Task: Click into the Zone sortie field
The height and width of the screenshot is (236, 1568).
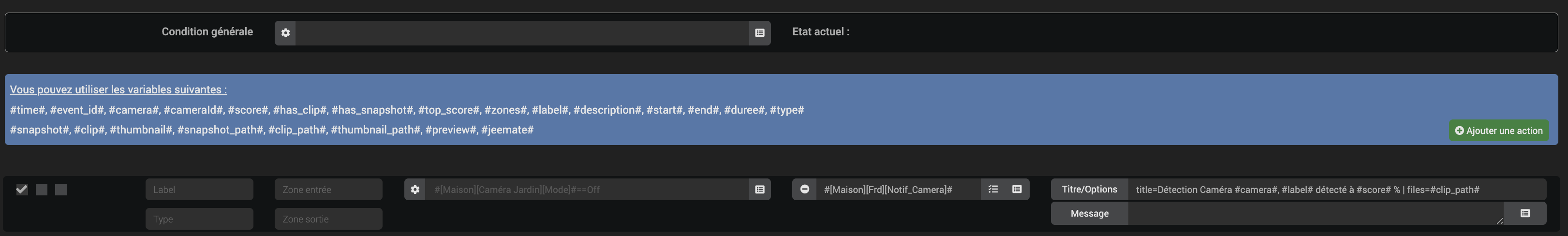Action: click(x=329, y=219)
